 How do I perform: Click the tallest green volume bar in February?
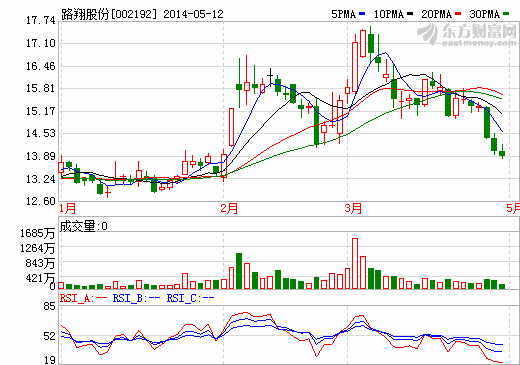click(239, 271)
